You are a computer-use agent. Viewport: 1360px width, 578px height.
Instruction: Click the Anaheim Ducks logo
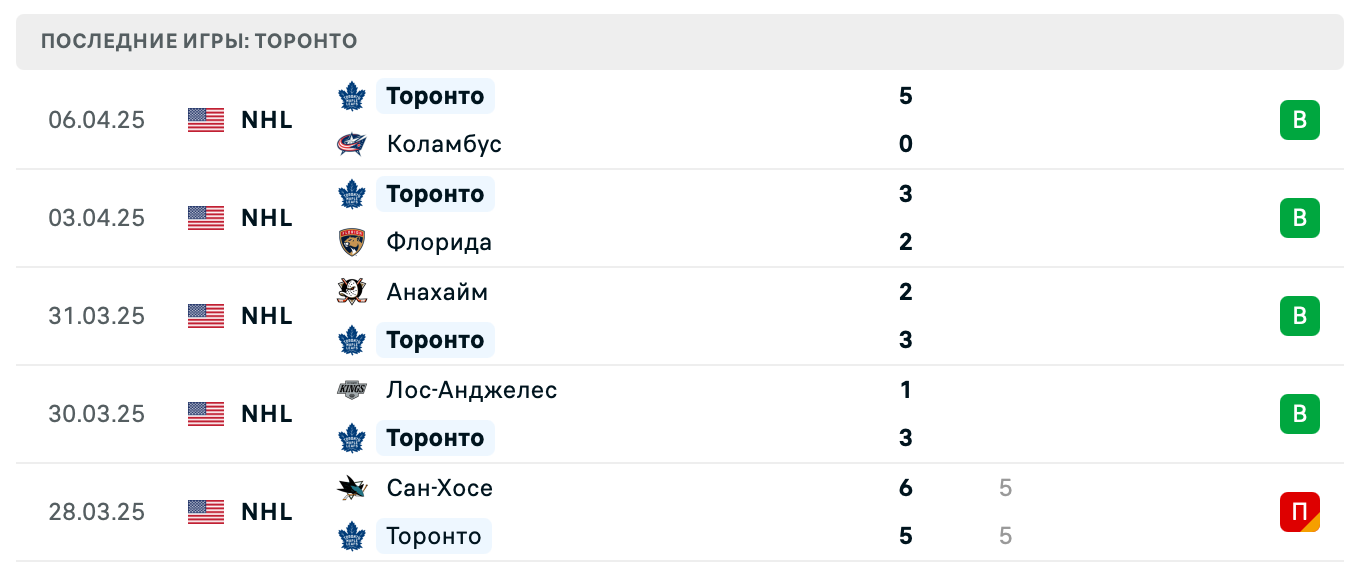(x=352, y=292)
